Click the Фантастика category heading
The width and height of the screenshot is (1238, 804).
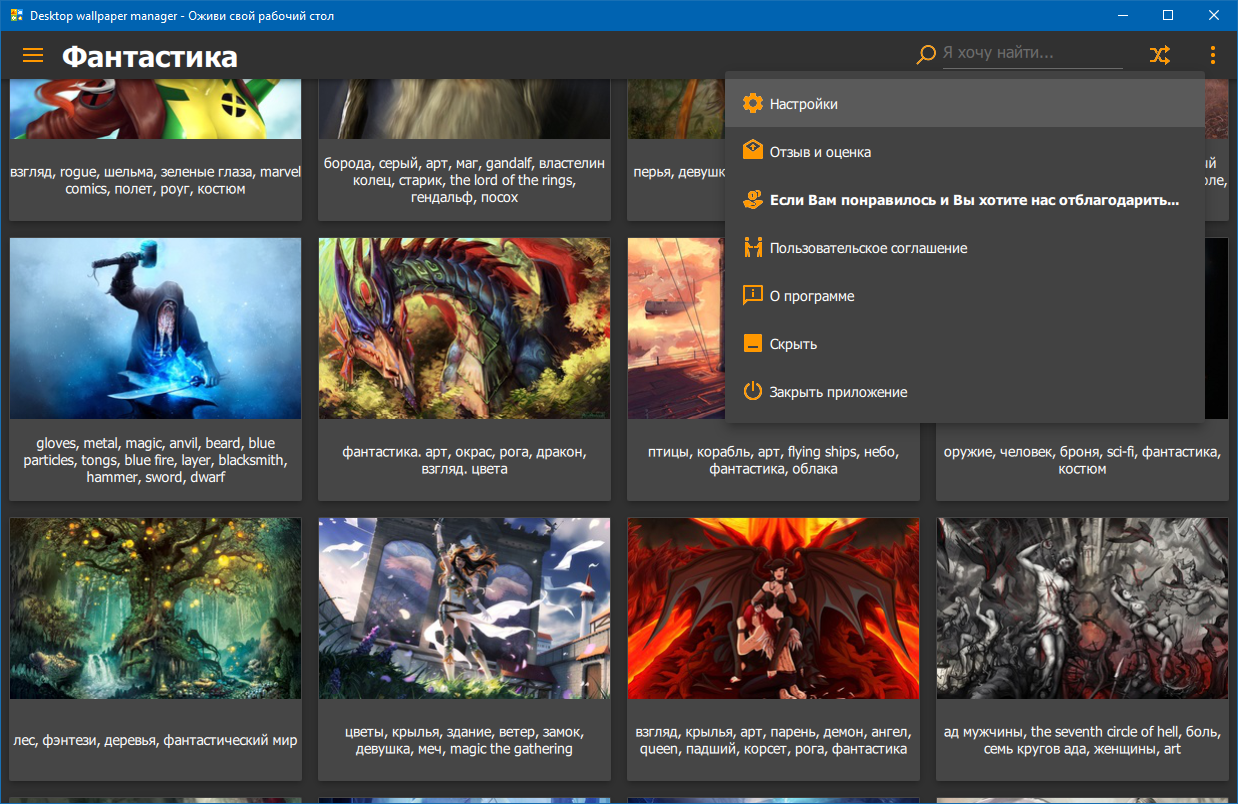(150, 56)
